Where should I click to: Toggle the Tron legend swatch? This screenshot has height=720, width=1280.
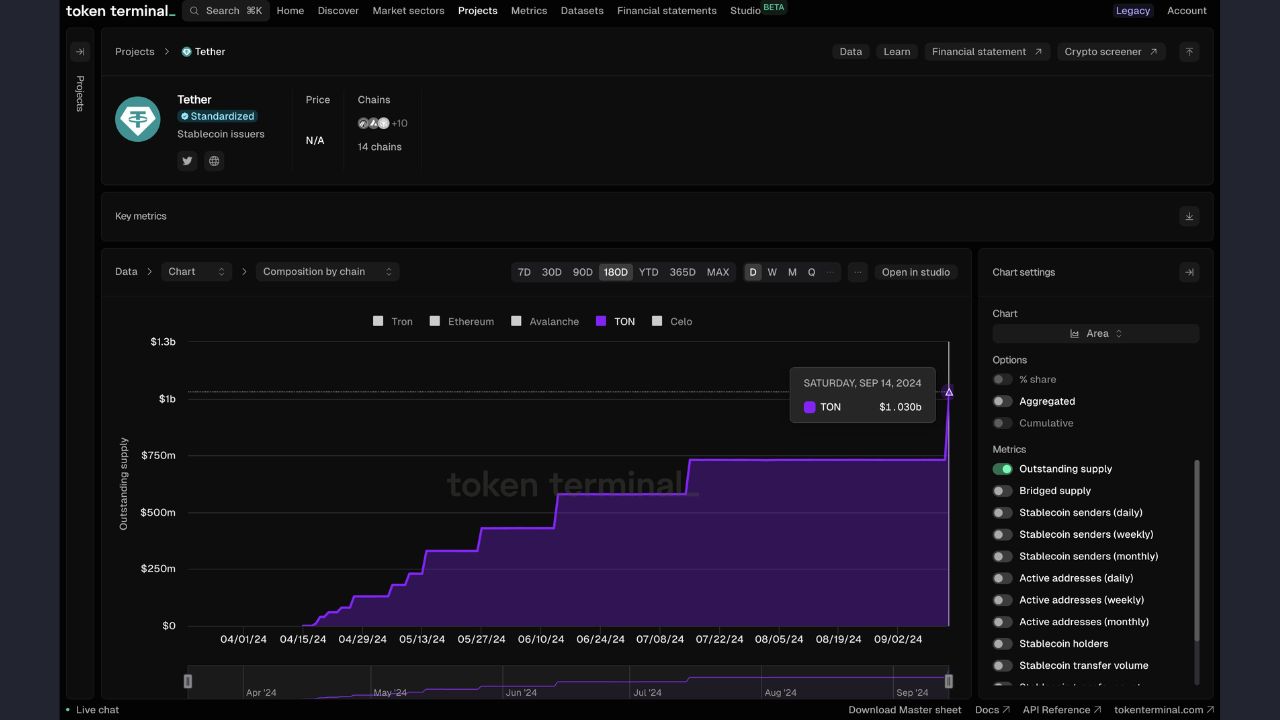[x=378, y=321]
